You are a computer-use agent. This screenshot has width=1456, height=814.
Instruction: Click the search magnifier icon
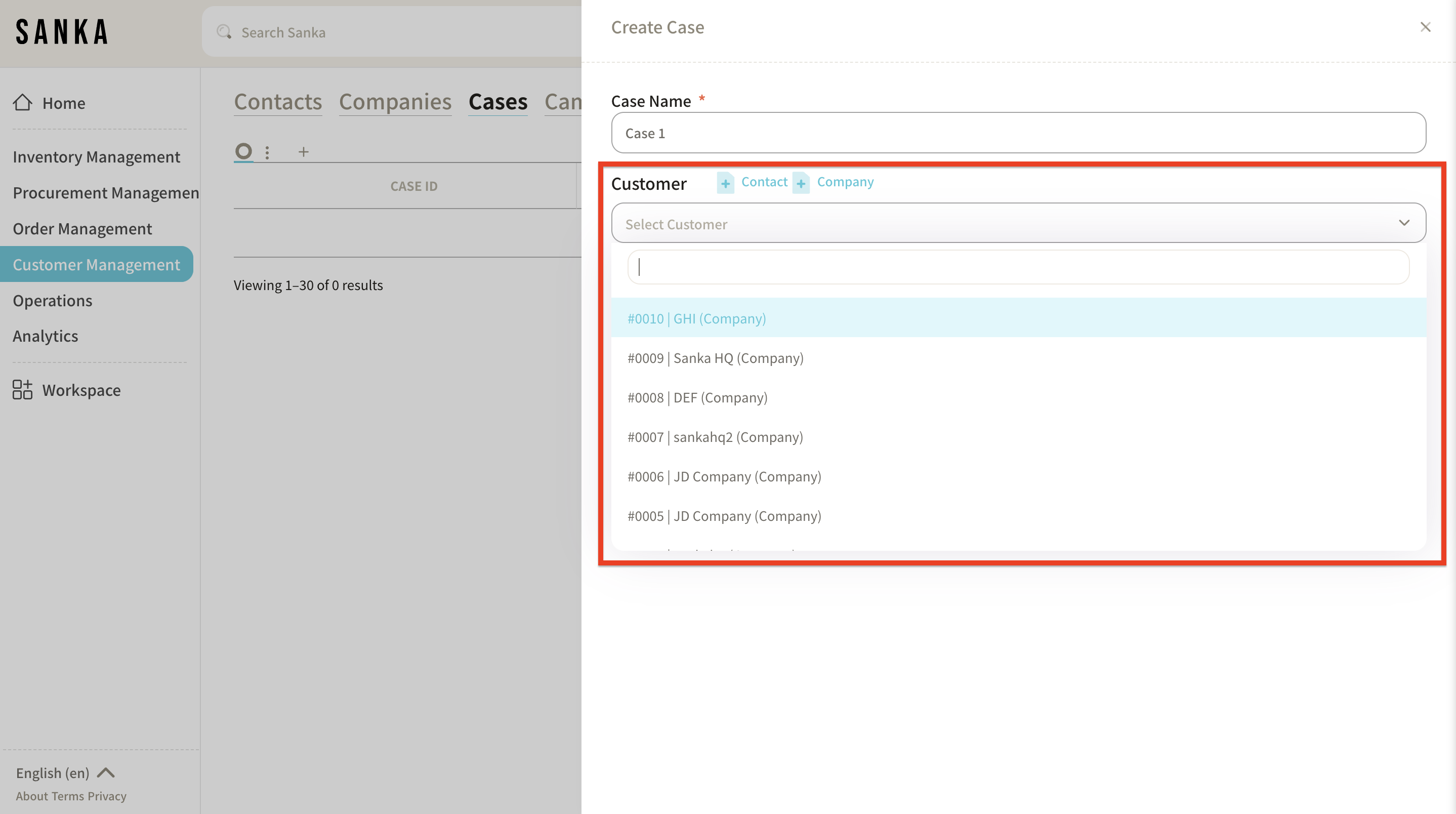point(224,32)
